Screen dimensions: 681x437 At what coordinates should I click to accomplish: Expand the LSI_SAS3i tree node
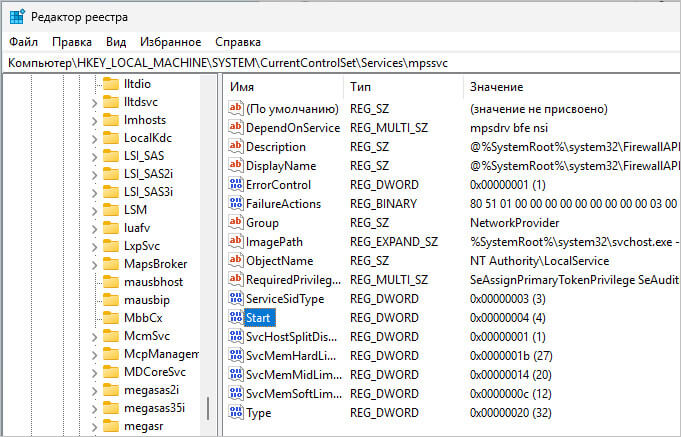pos(94,193)
